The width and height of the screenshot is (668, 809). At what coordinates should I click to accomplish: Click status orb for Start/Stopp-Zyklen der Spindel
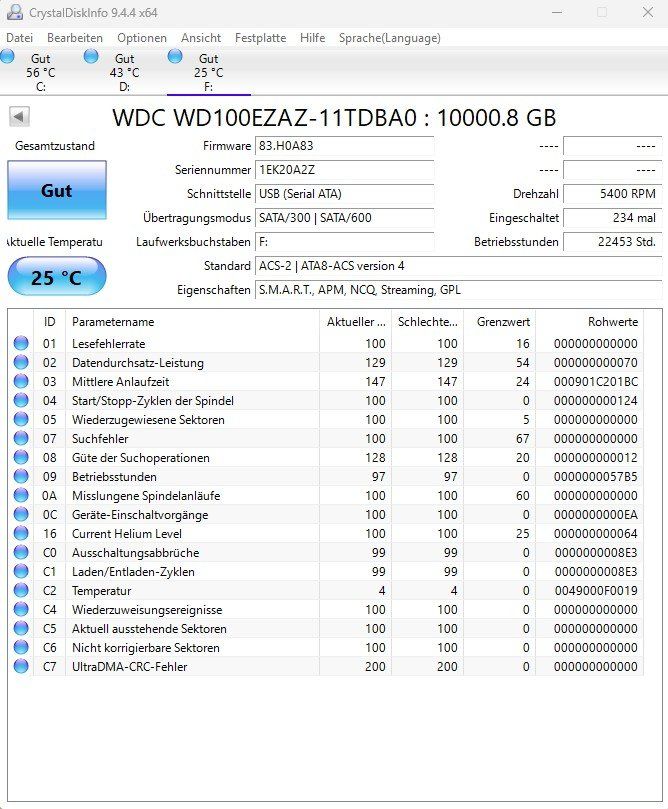tap(21, 400)
